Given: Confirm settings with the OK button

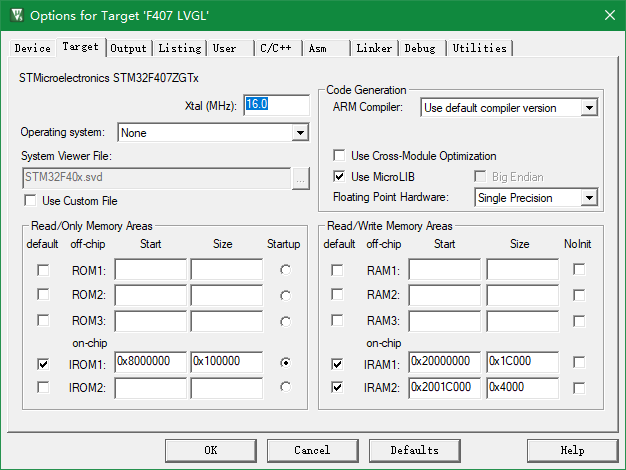Looking at the screenshot, I should [211, 451].
